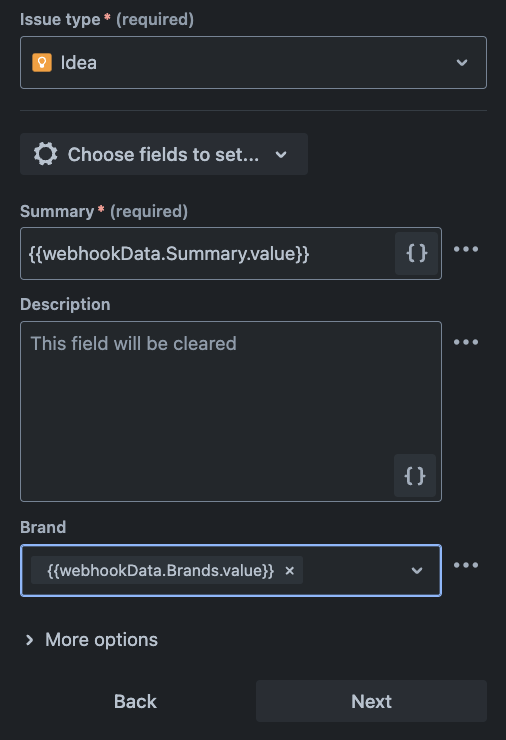Focus the Summary text input

pyautogui.click(x=207, y=253)
